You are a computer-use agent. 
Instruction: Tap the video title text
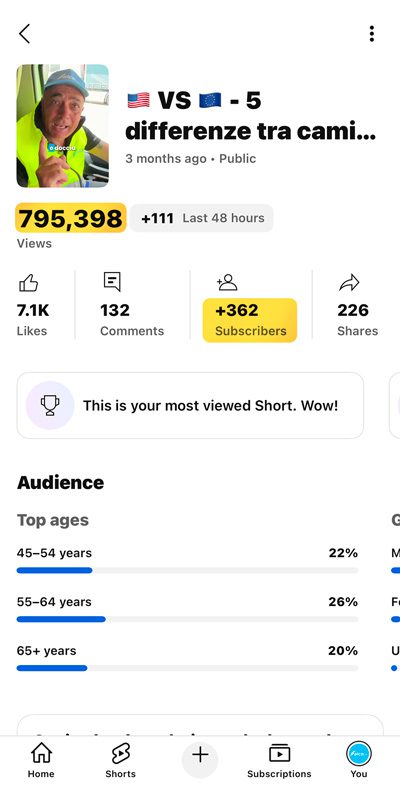coord(251,116)
